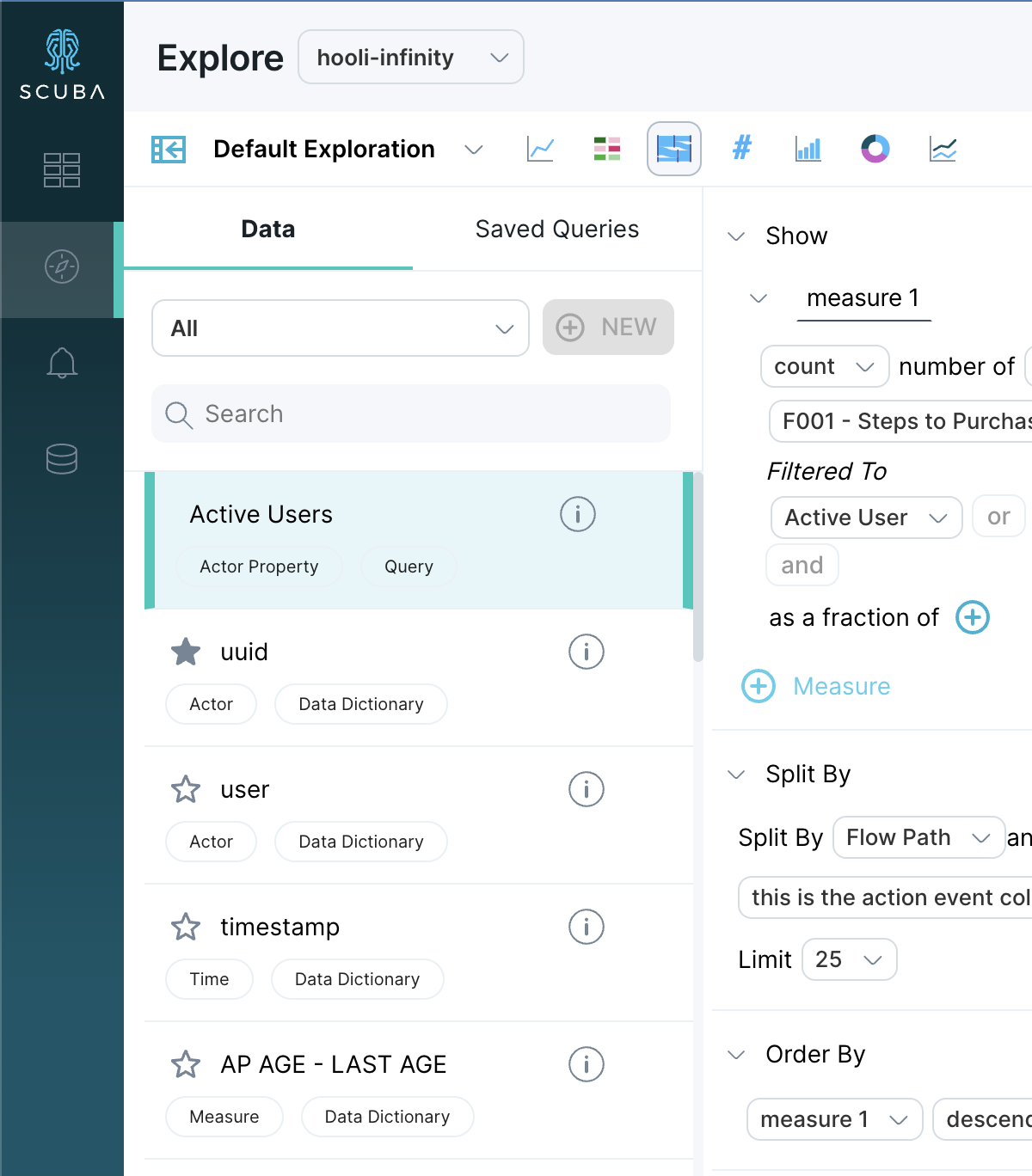This screenshot has height=1176, width=1032.
Task: Click the Actor tag under uuid
Action: pos(211,704)
